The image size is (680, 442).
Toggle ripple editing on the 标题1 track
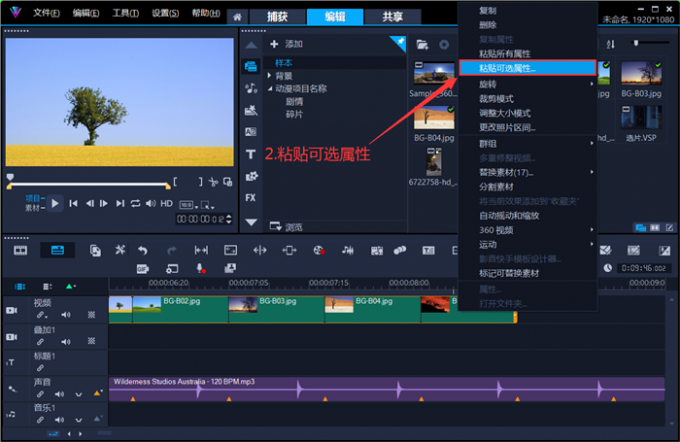coord(40,368)
